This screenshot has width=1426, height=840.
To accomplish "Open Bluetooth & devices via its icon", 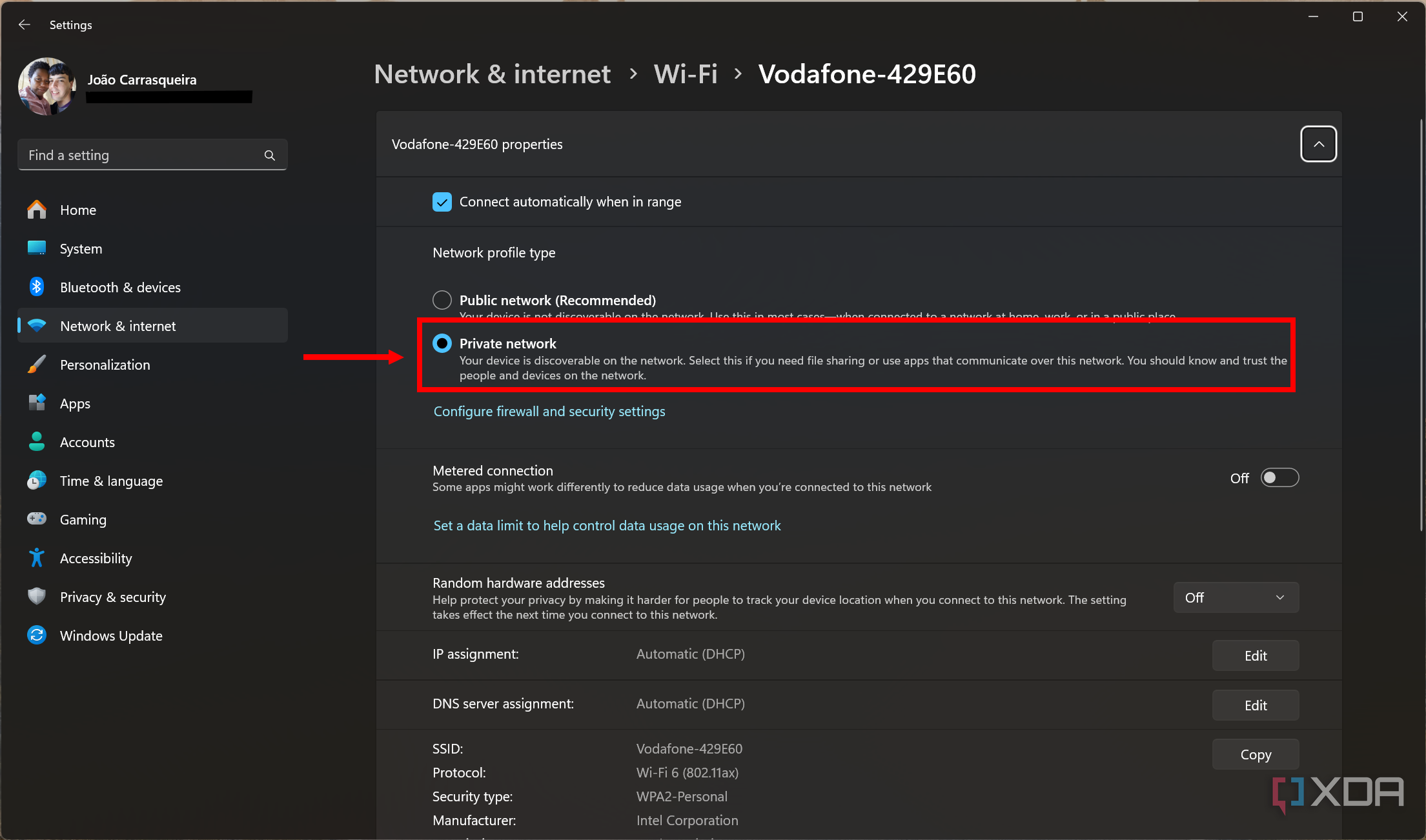I will tap(37, 287).
